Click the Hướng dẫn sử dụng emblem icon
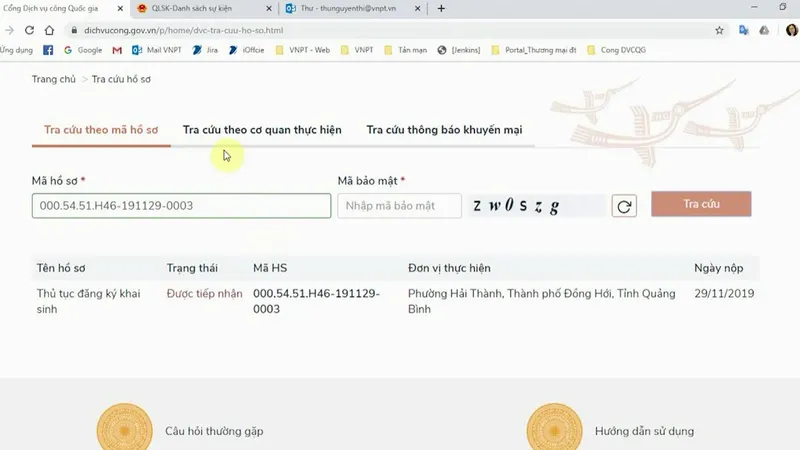 coord(555,429)
